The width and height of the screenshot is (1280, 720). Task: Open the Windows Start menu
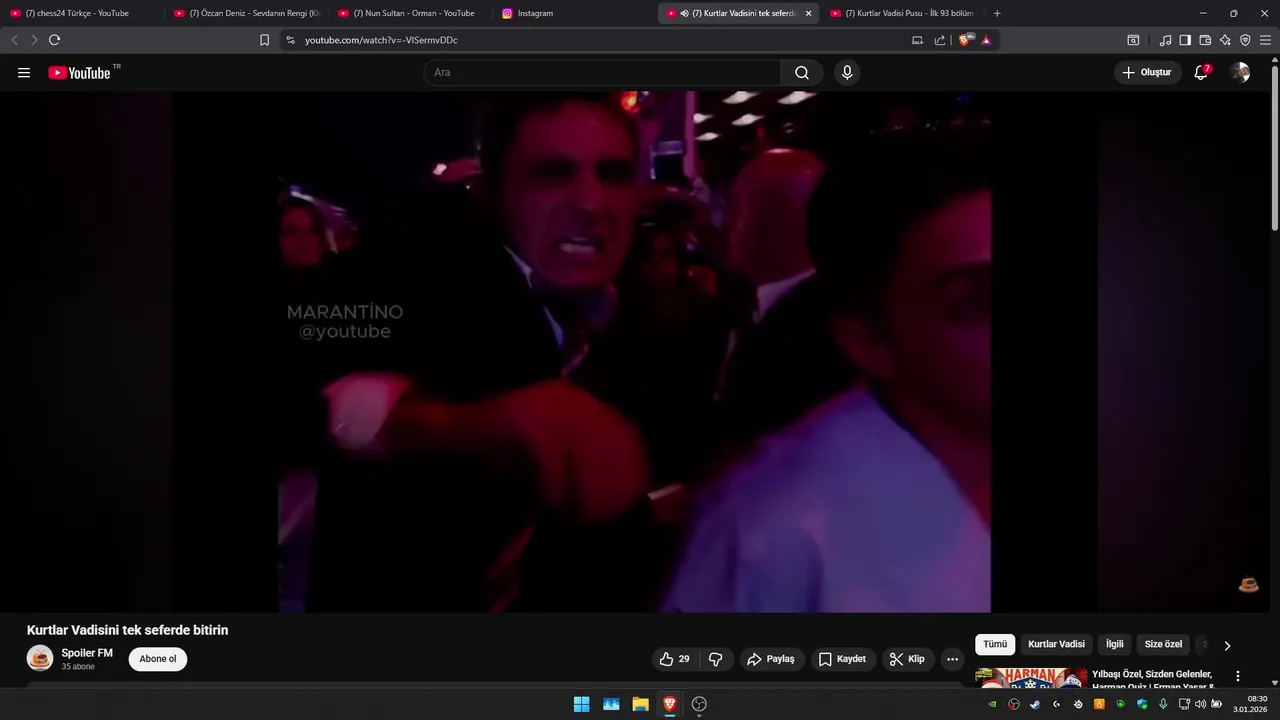[x=581, y=704]
